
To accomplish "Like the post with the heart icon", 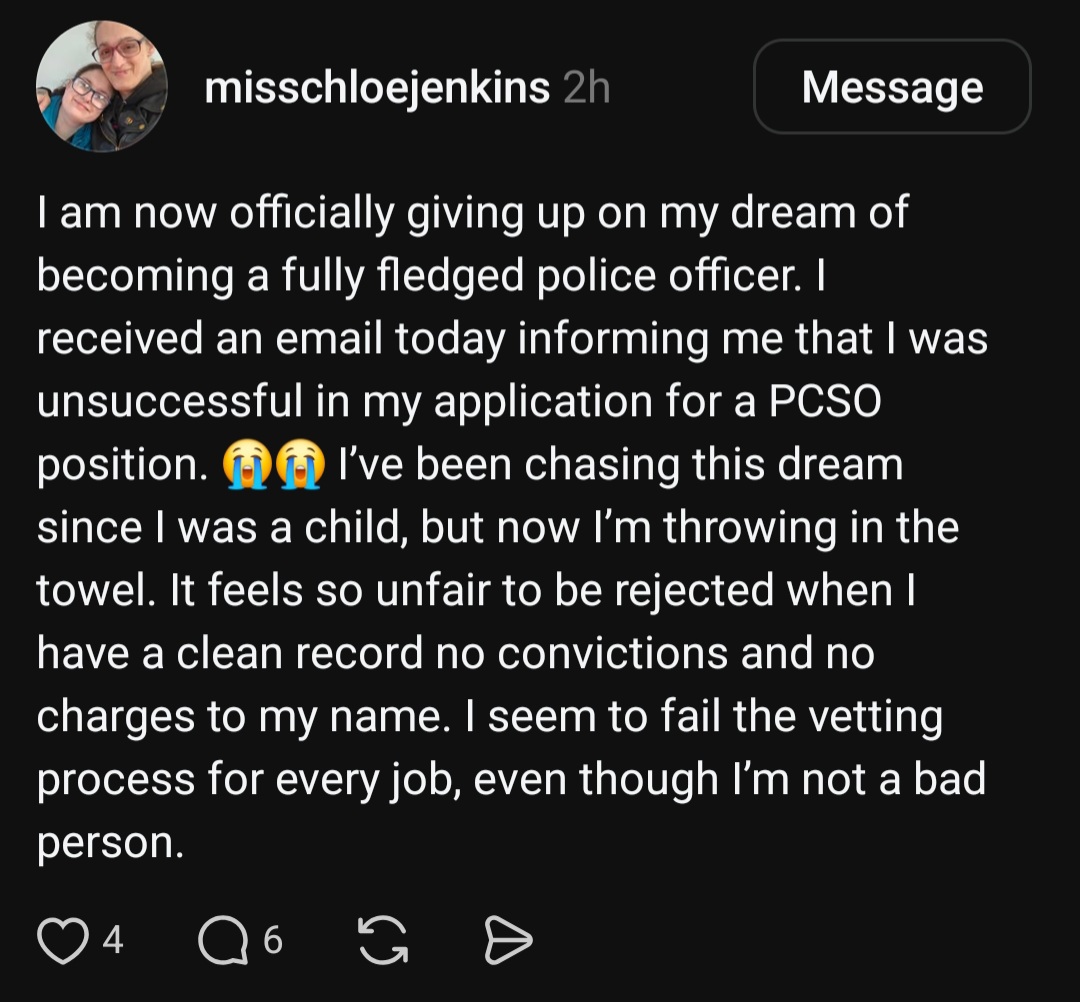I will click(63, 940).
